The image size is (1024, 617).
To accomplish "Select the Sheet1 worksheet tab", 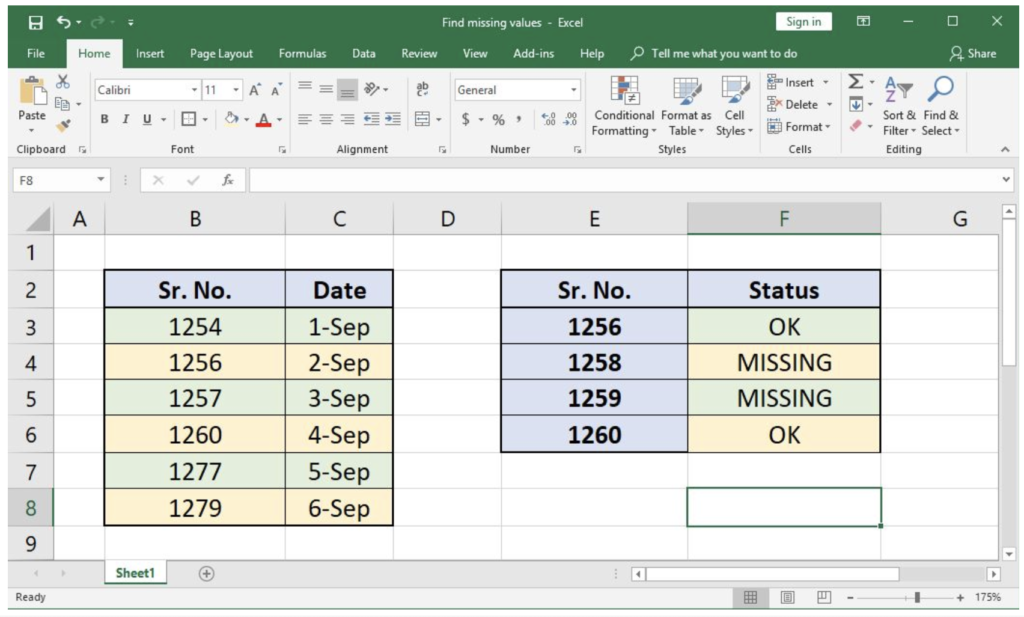I will point(134,572).
